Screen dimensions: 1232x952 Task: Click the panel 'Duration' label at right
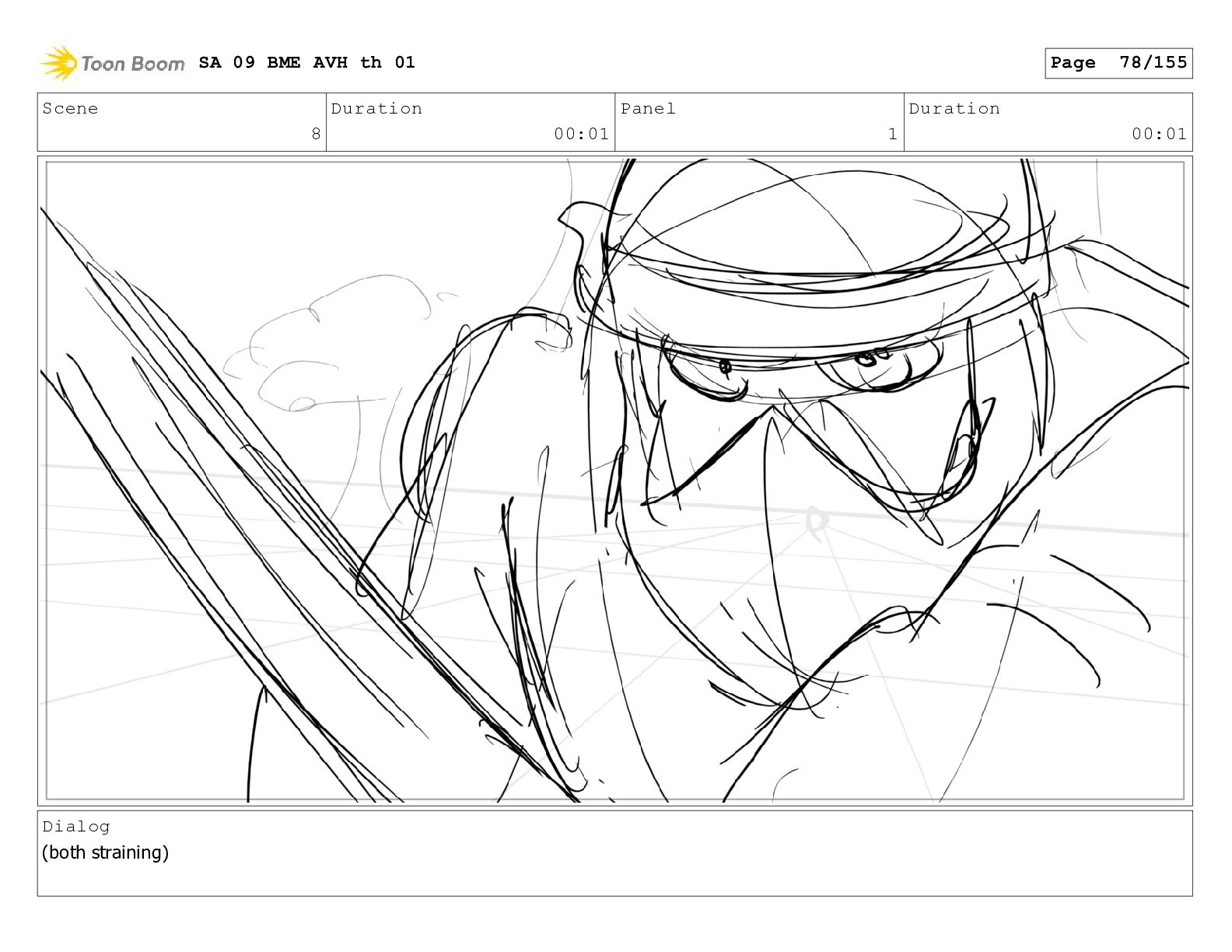click(x=954, y=109)
